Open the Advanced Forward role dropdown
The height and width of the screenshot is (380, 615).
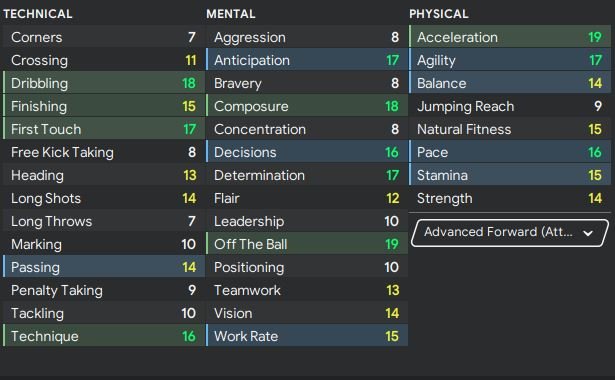[510, 233]
